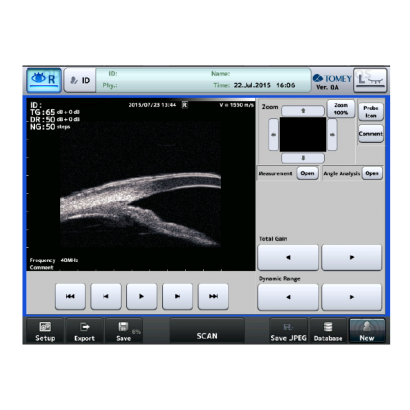Switch to the left eye L button
410x410 pixels.
[x=370, y=80]
